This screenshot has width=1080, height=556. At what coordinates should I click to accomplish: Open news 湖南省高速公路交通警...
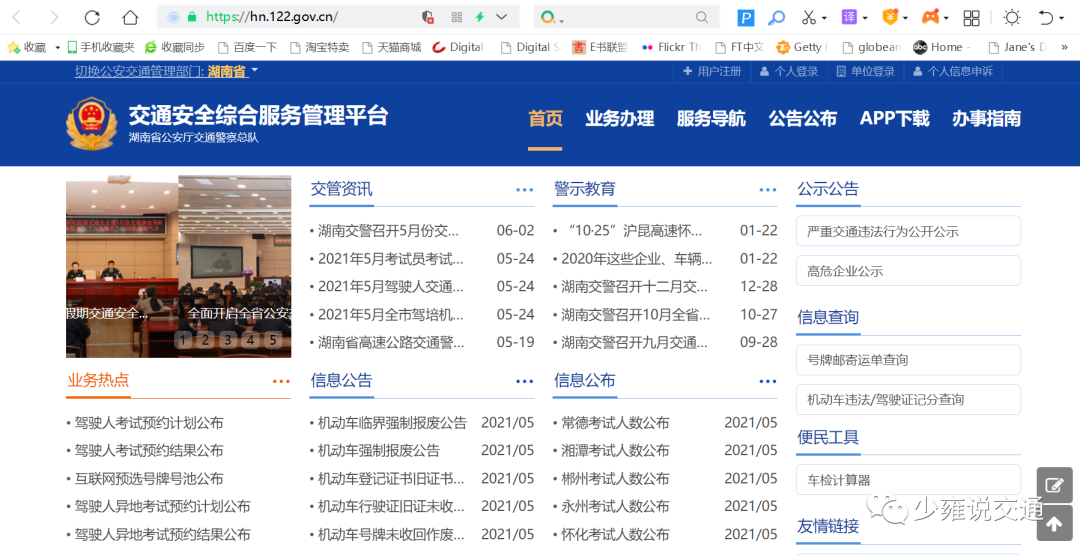click(391, 342)
